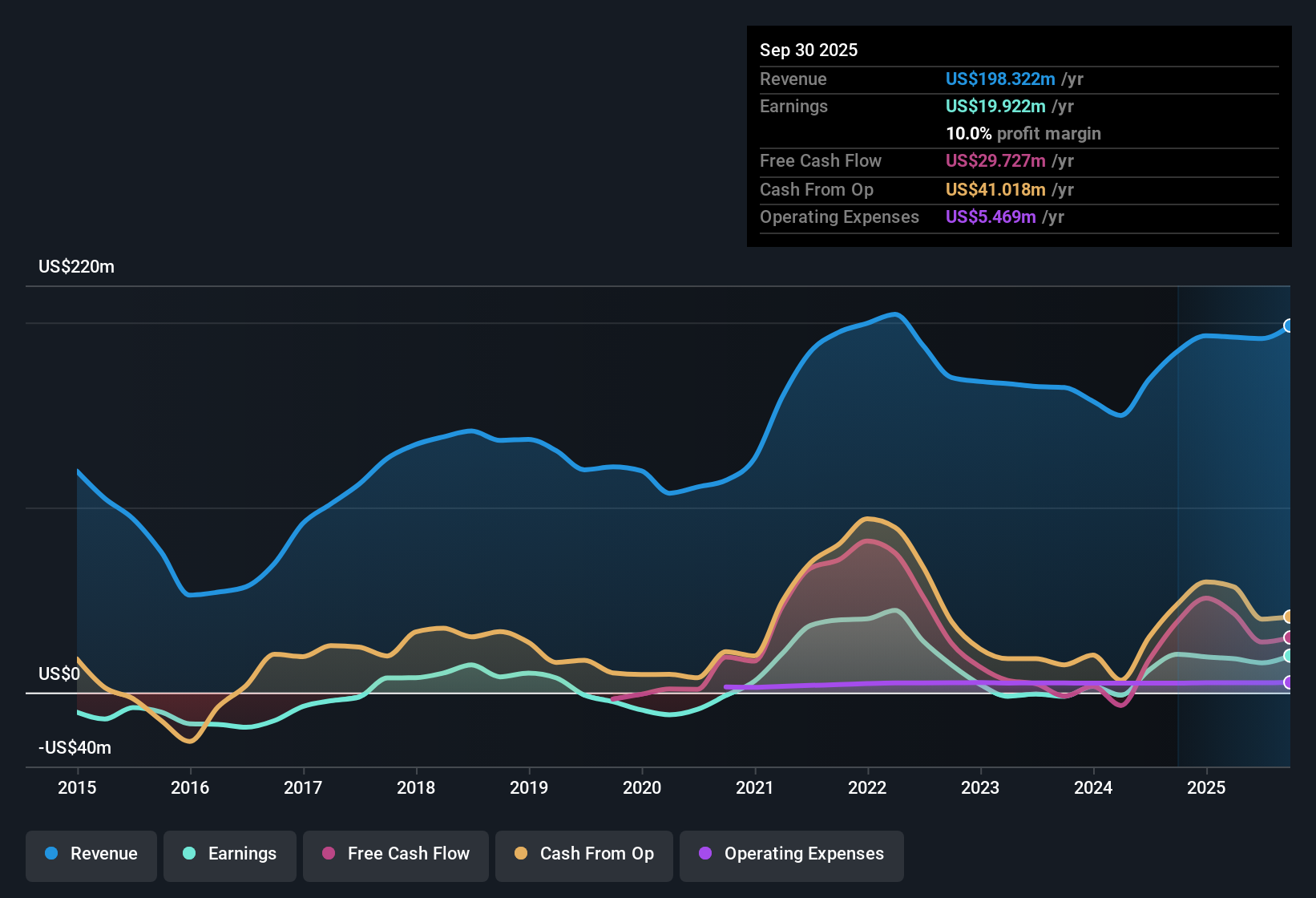Select the Cash From Op endpoint marker
This screenshot has width=1316, height=898.
pos(1289,616)
